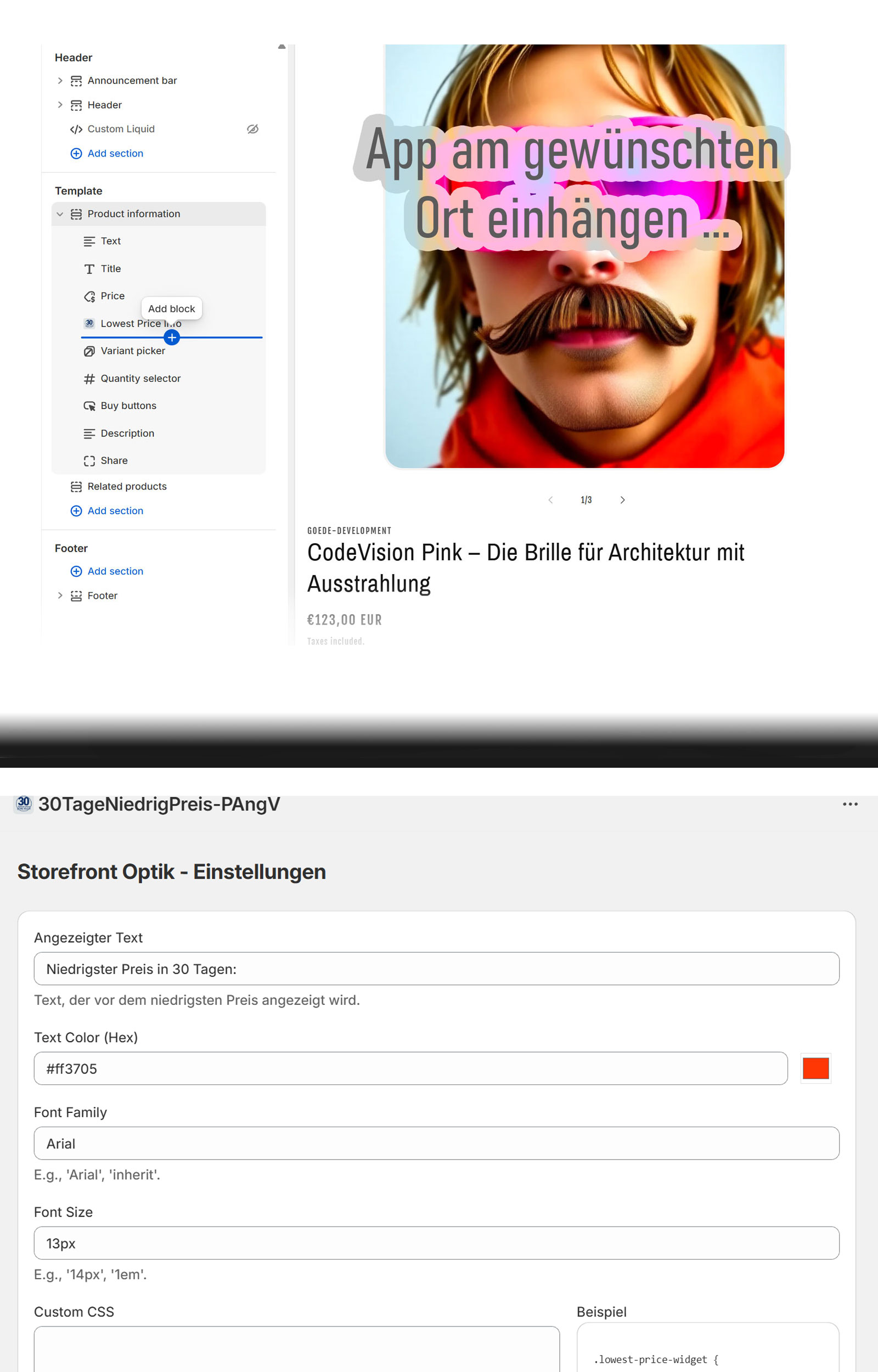Collapse the Product information section
The width and height of the screenshot is (878, 1372).
(x=60, y=213)
